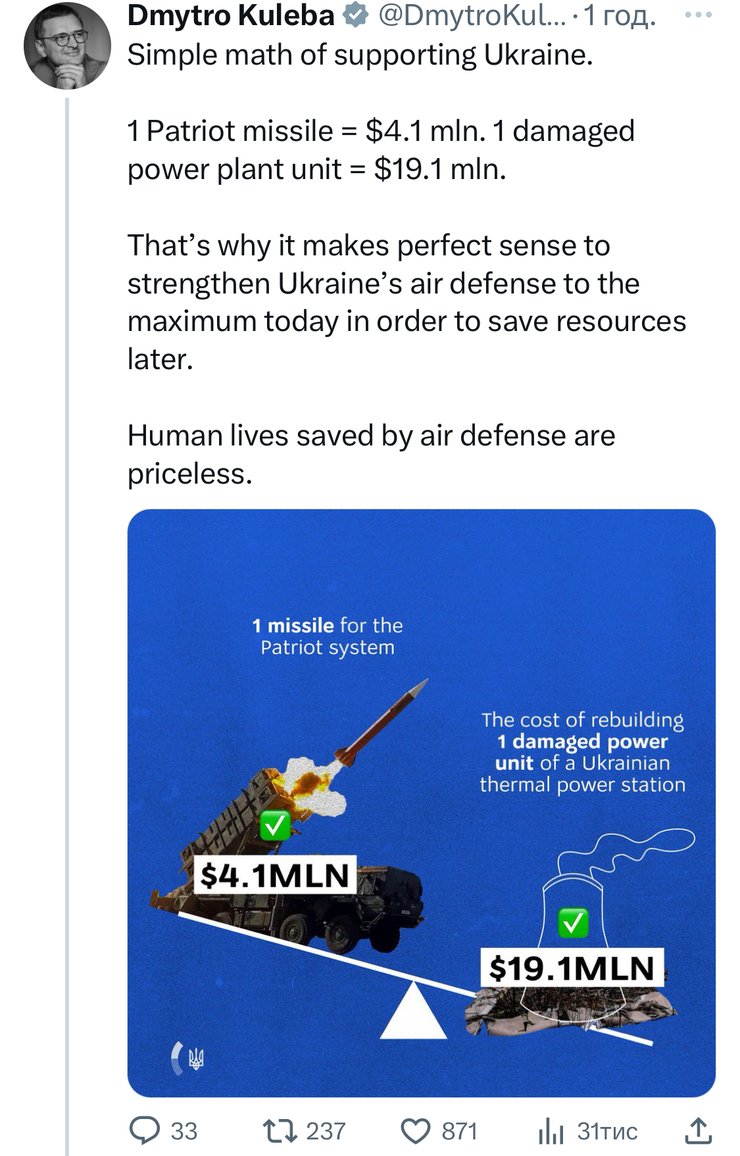The image size is (740, 1156).
Task: Retweet this post via retweet icon
Action: (273, 1131)
